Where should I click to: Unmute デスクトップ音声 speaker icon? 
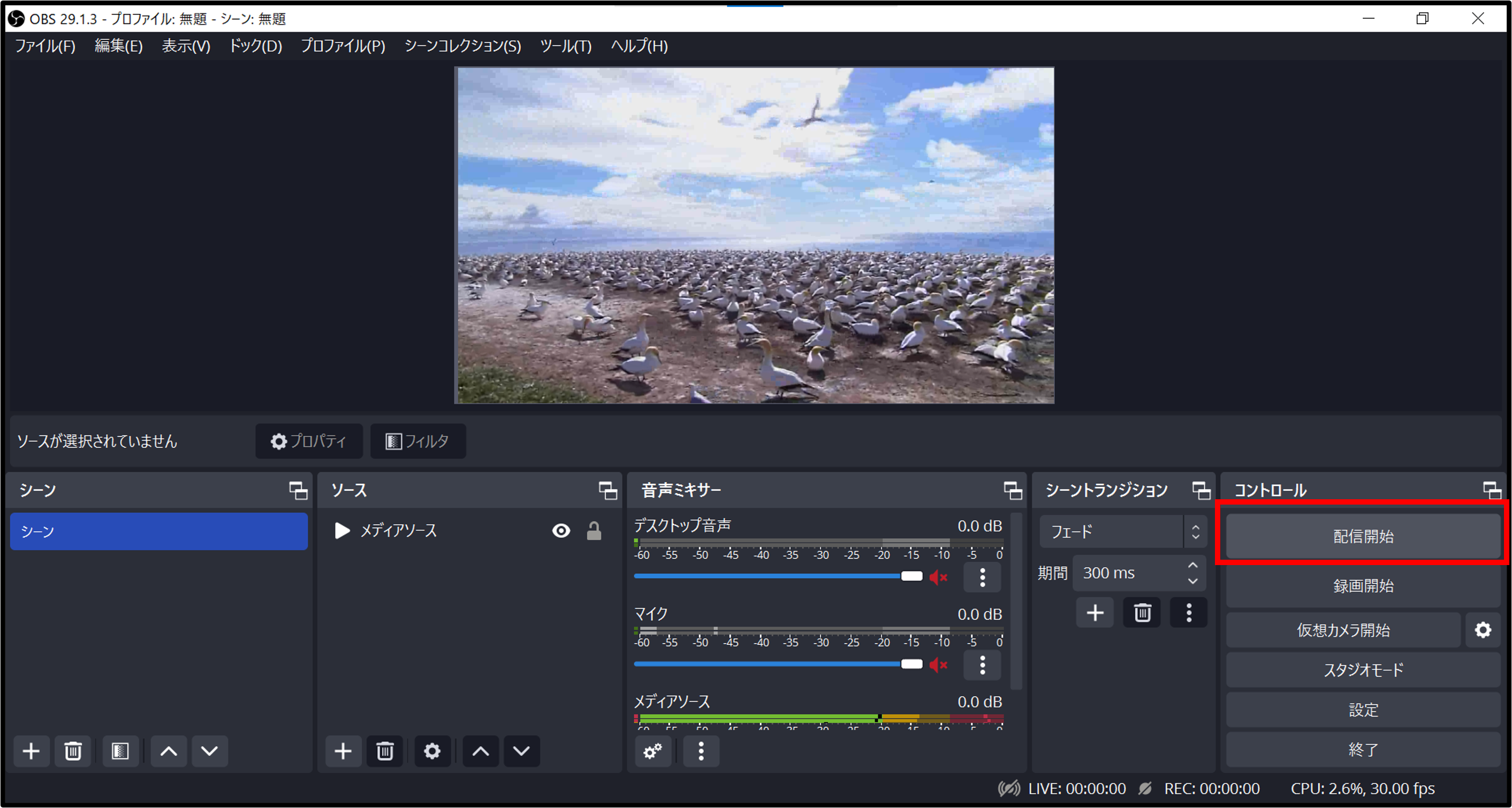(x=939, y=577)
